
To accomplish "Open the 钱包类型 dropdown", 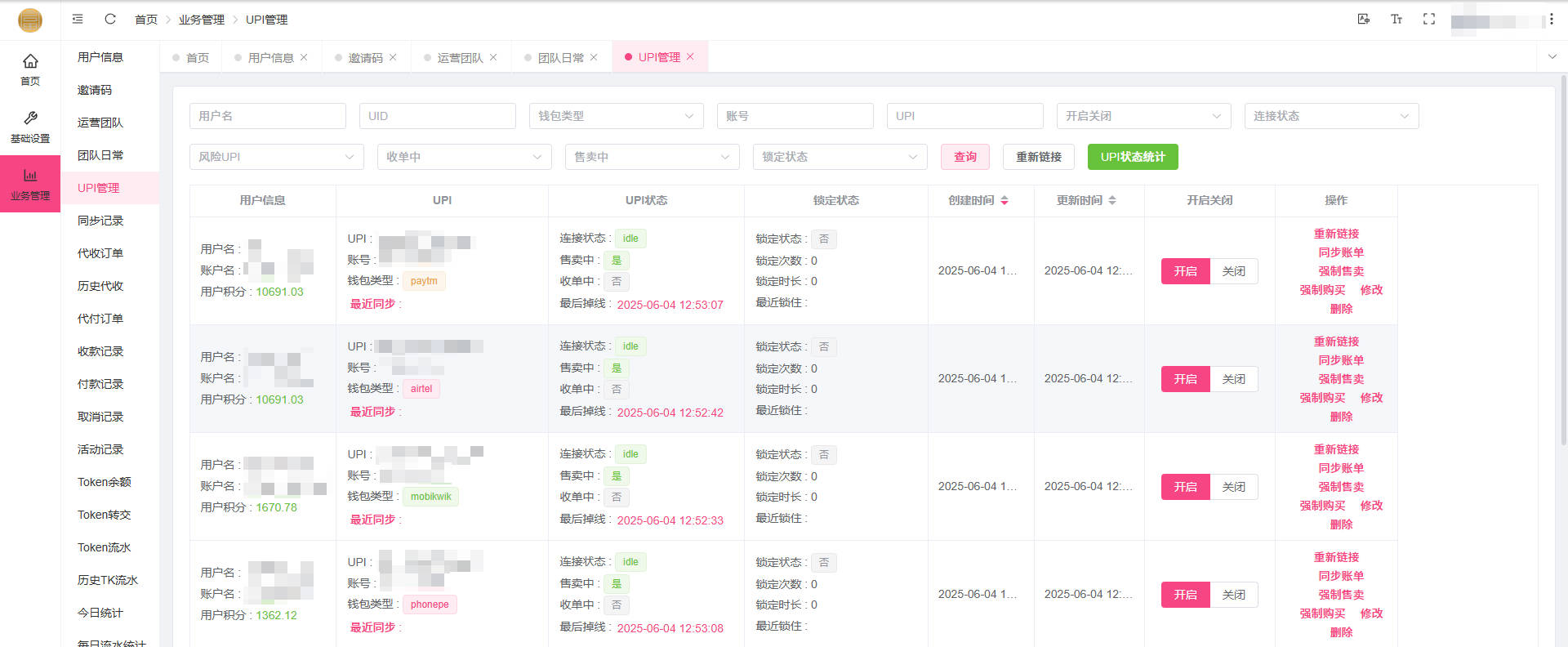I will (x=616, y=116).
